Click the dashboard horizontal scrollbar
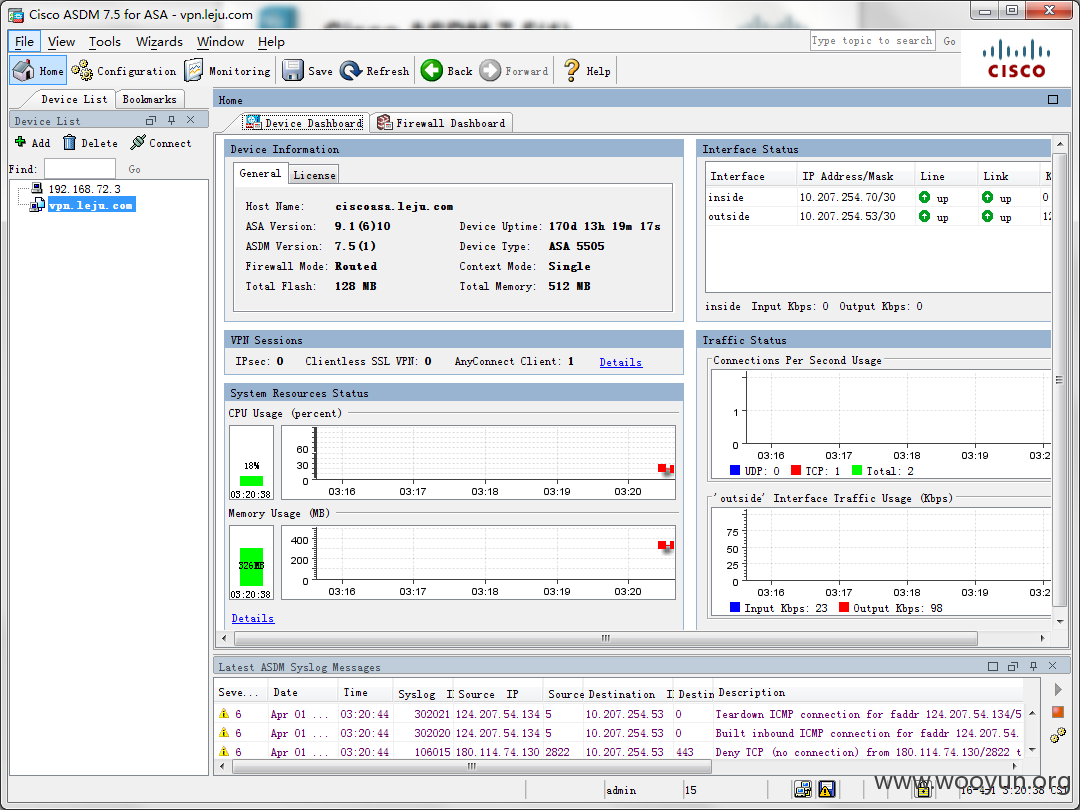 pyautogui.click(x=605, y=638)
